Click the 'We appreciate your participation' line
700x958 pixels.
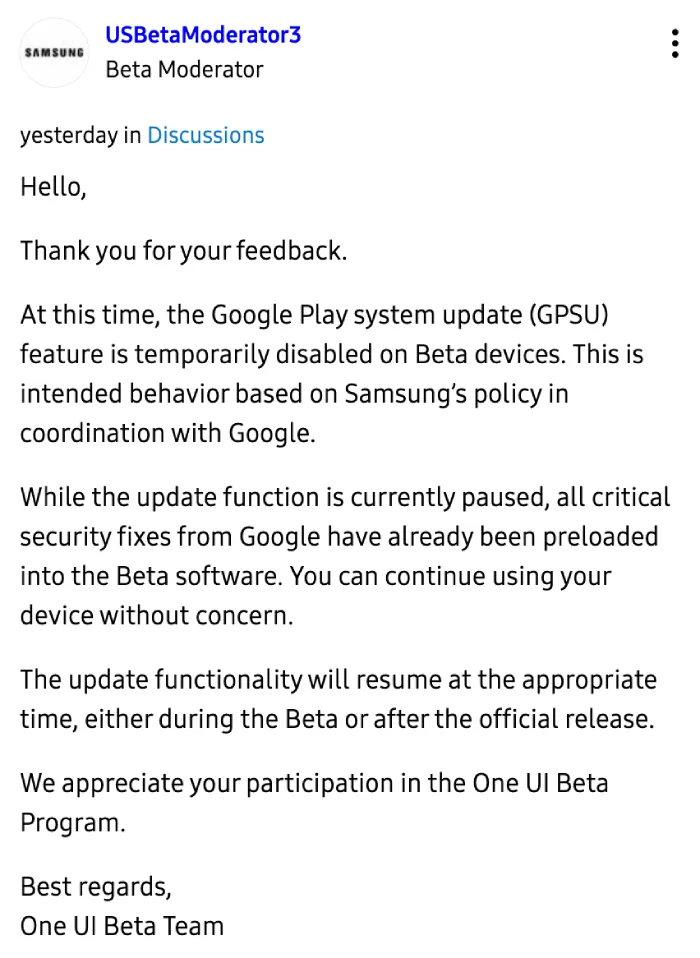[314, 783]
